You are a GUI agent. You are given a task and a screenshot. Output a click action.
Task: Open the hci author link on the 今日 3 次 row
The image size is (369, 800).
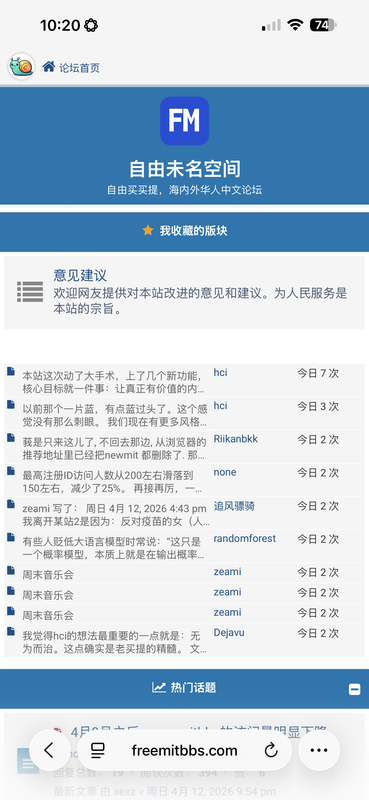point(220,406)
